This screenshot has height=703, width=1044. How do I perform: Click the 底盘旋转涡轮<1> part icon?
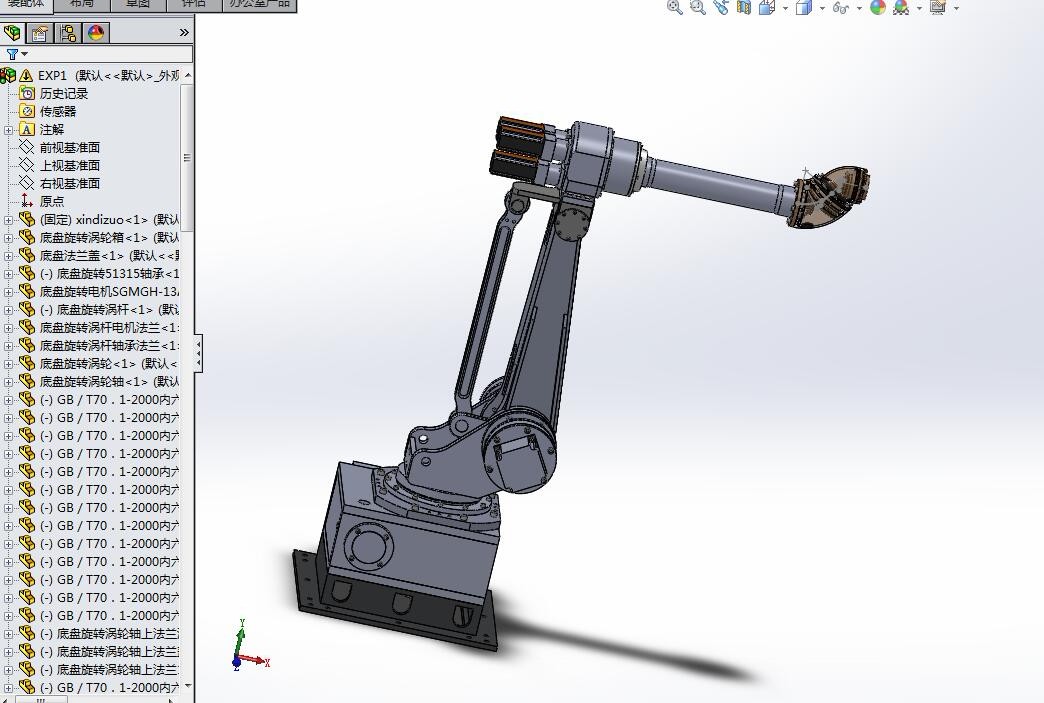point(27,363)
